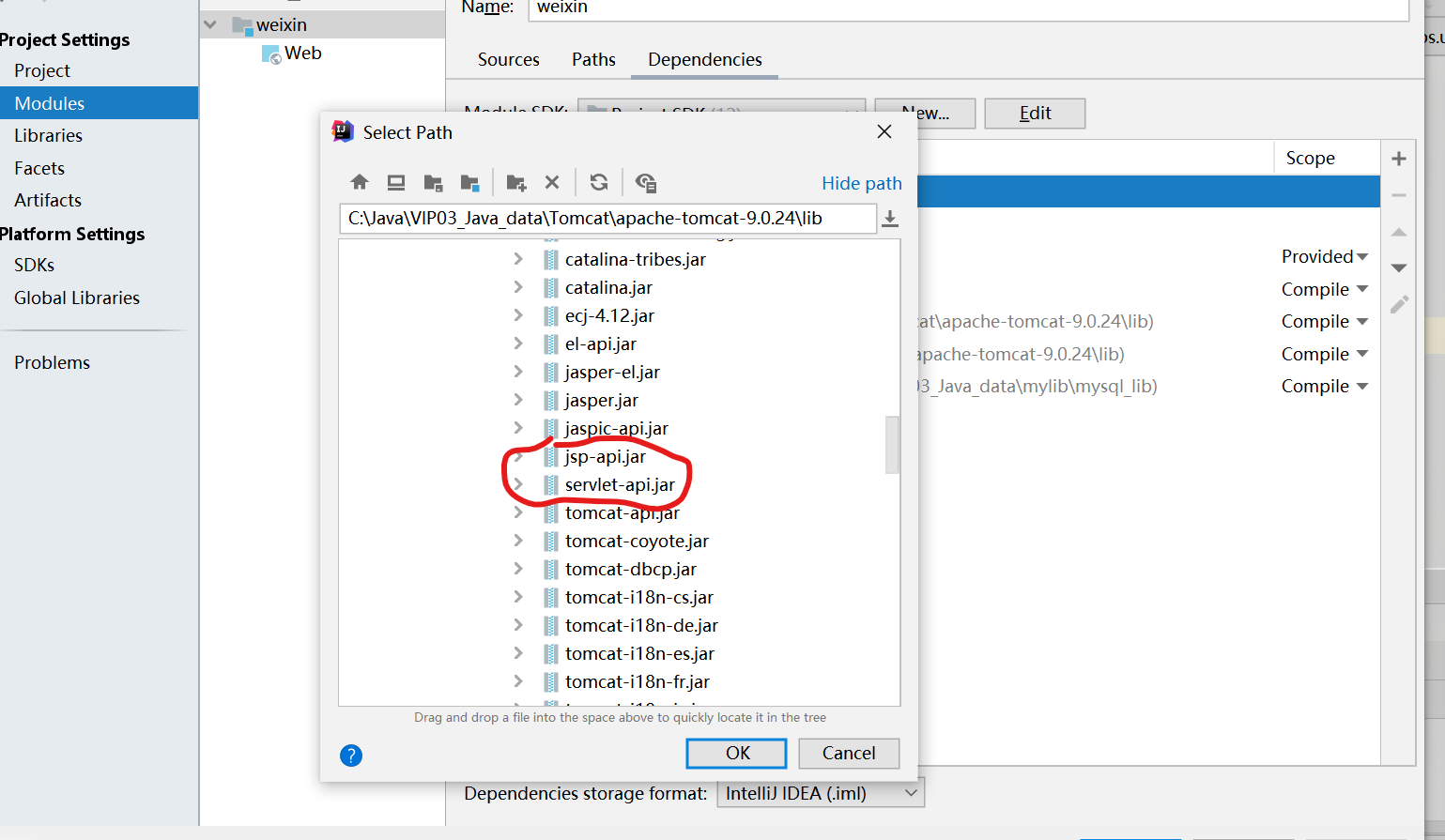Open path history download arrow icon
This screenshot has width=1445, height=840.
[x=890, y=219]
